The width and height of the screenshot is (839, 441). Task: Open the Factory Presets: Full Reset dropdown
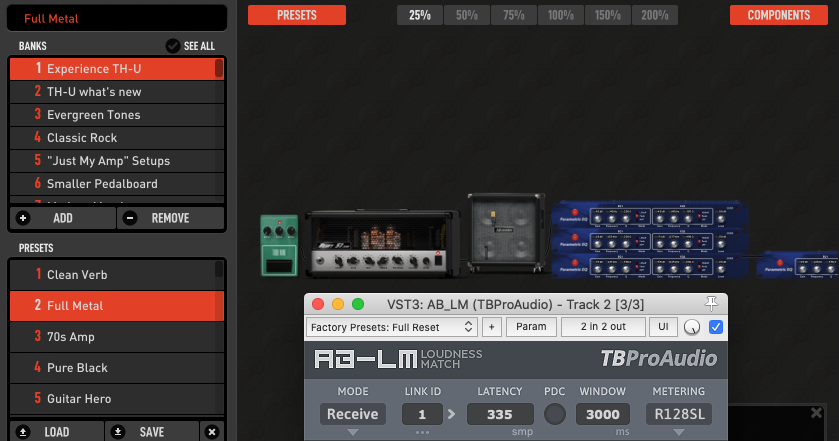click(x=392, y=327)
